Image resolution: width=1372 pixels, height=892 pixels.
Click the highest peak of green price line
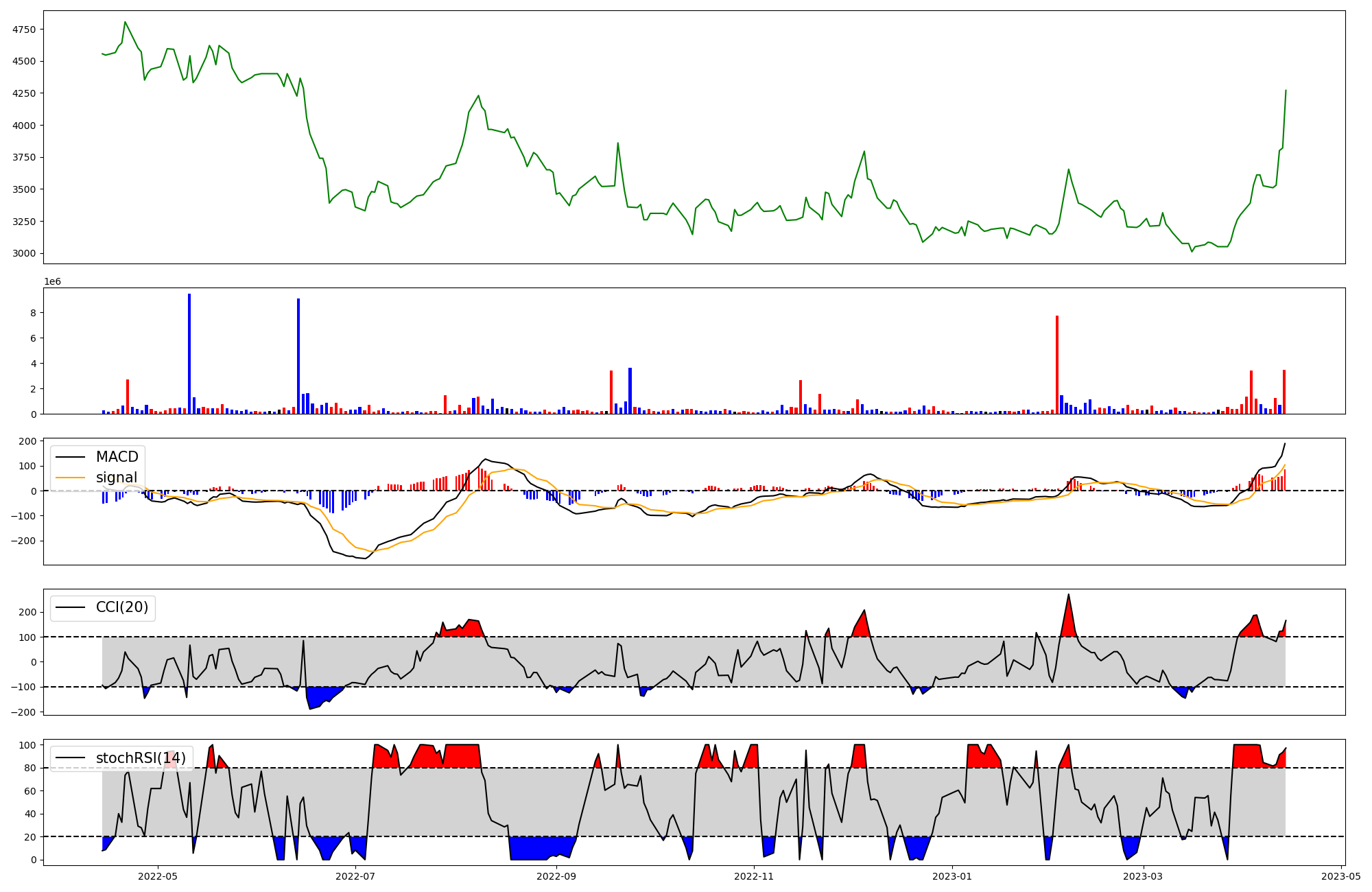click(125, 22)
